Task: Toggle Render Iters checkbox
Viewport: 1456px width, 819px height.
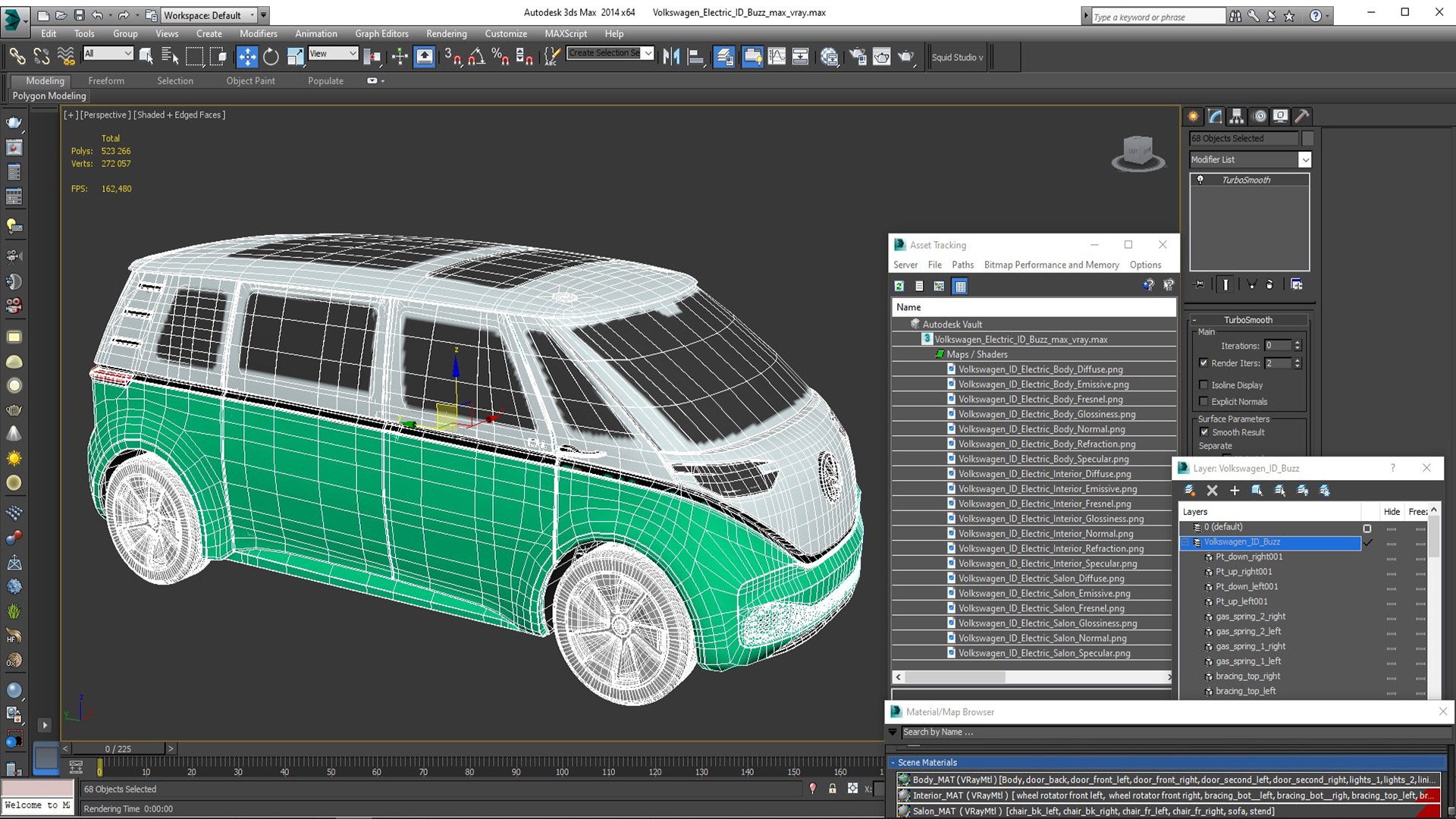Action: [1203, 363]
